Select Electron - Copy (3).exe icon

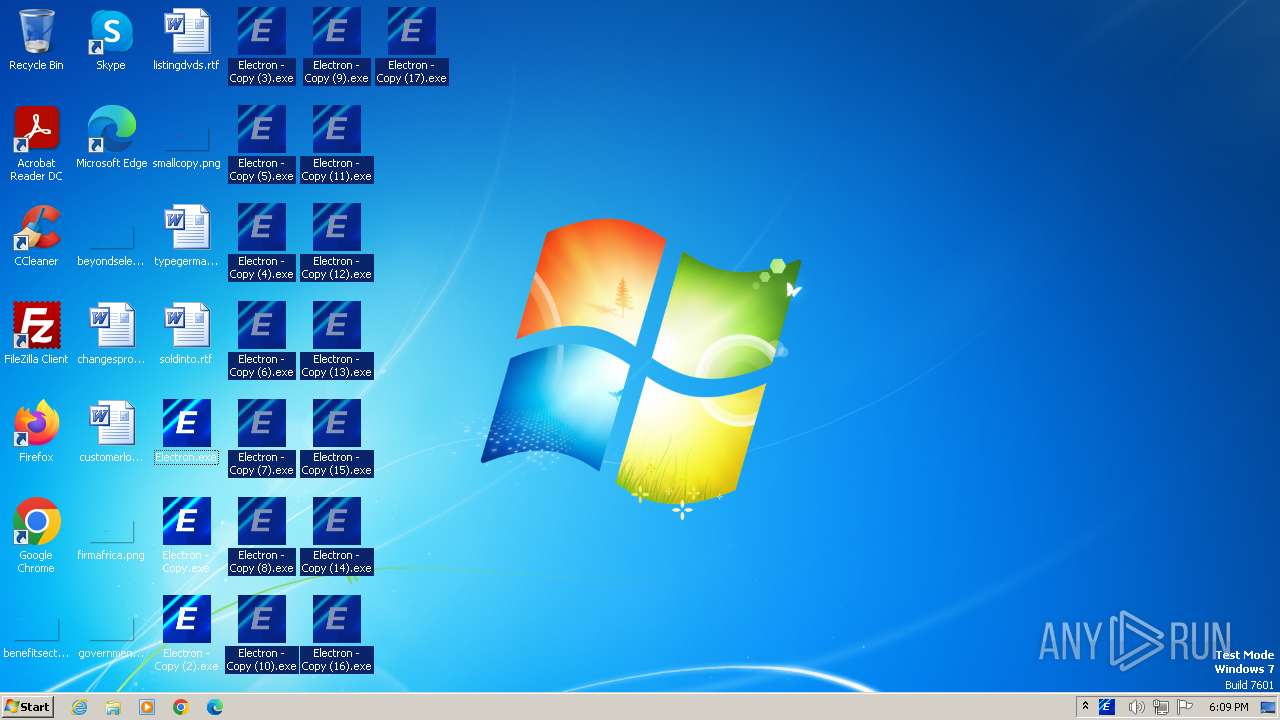(261, 46)
